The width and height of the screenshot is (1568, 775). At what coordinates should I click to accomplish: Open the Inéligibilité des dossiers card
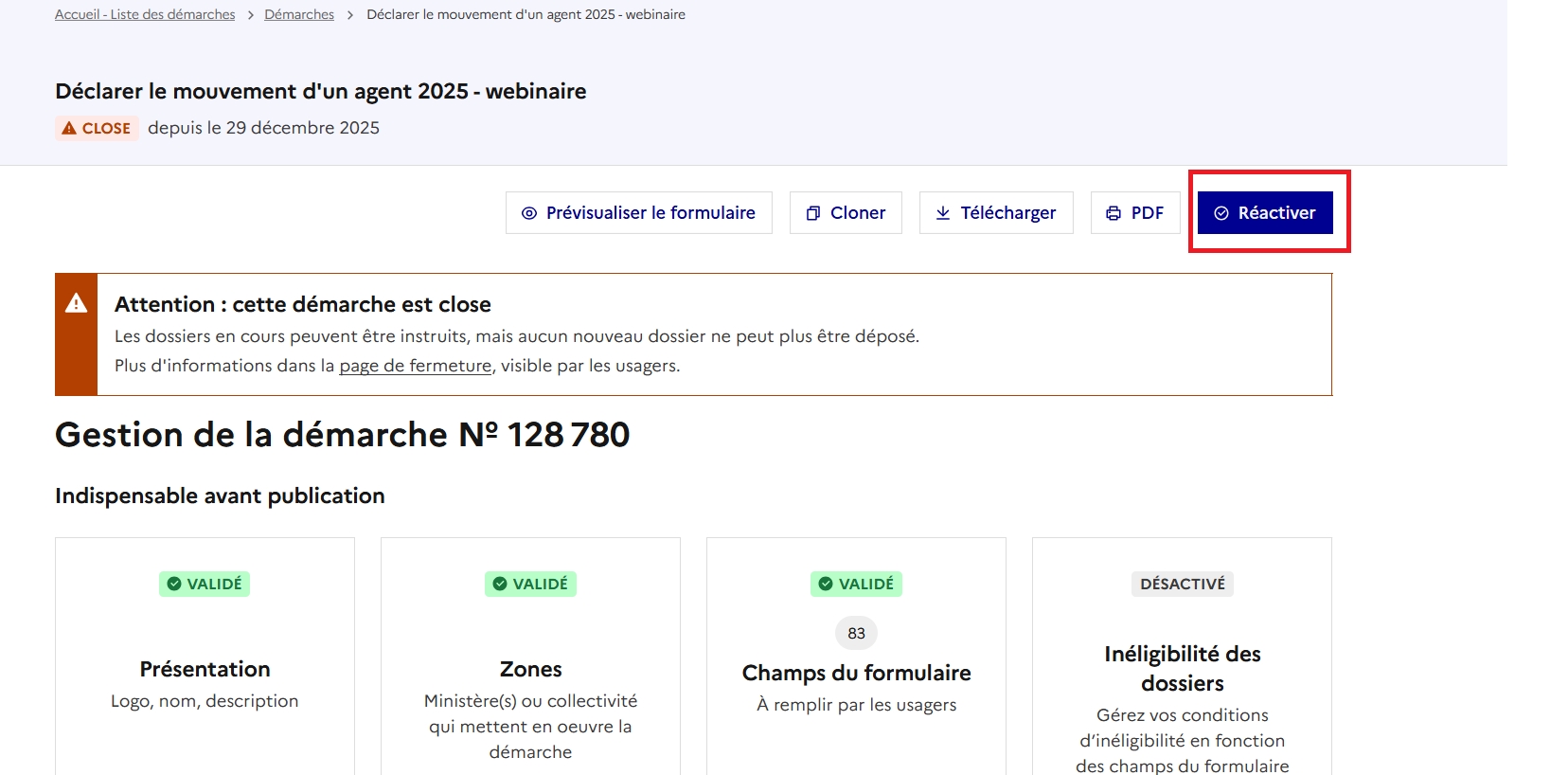pos(1182,668)
